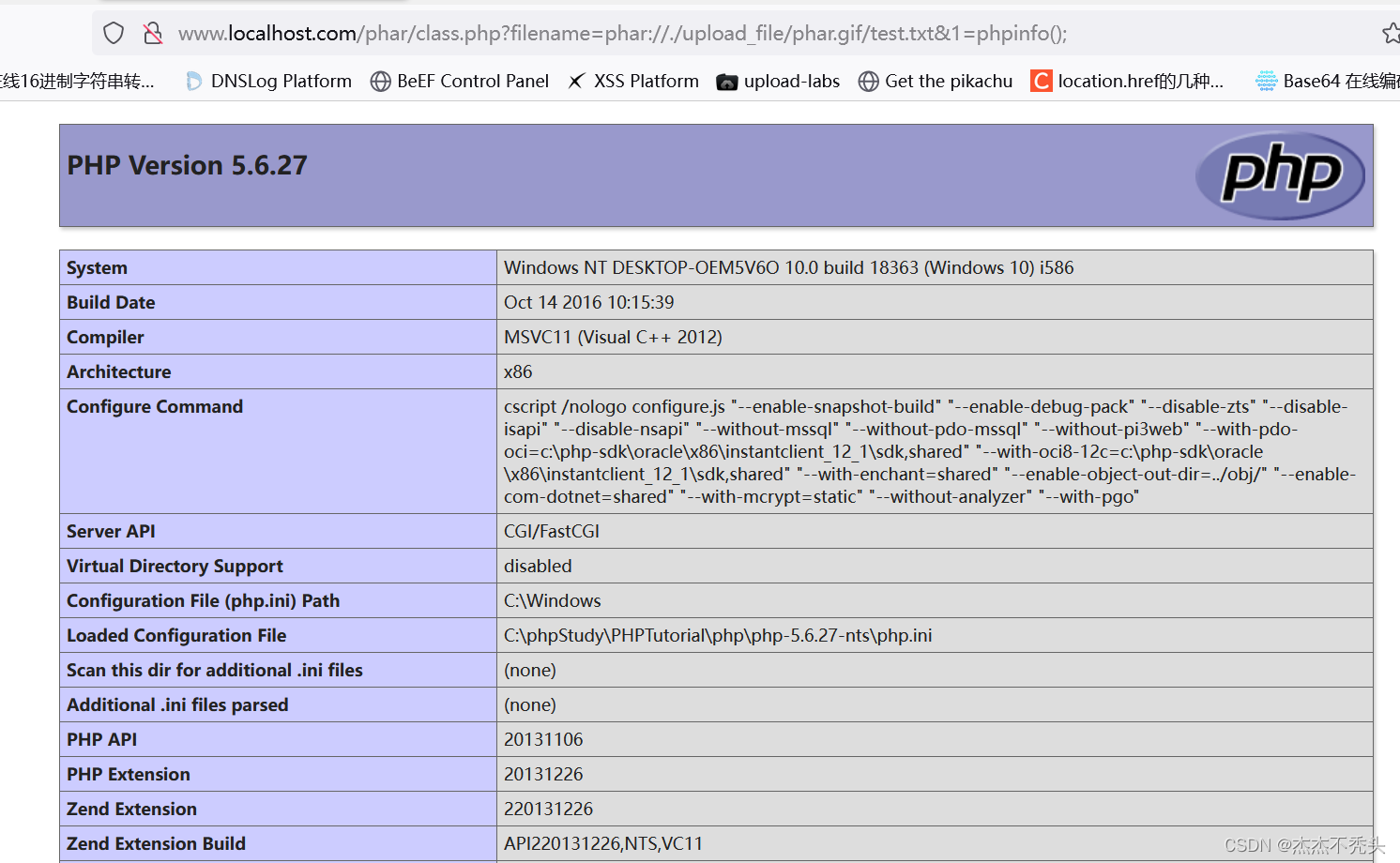The width and height of the screenshot is (1400, 863).
Task: Click the shield tracking protection icon
Action: pos(114,34)
